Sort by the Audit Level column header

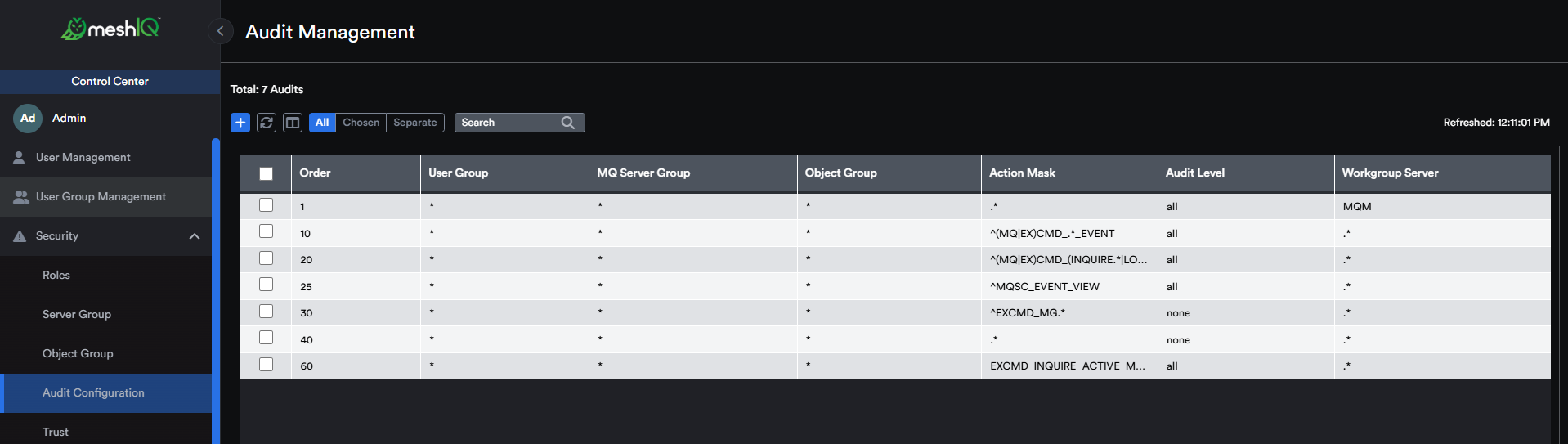click(x=1246, y=173)
